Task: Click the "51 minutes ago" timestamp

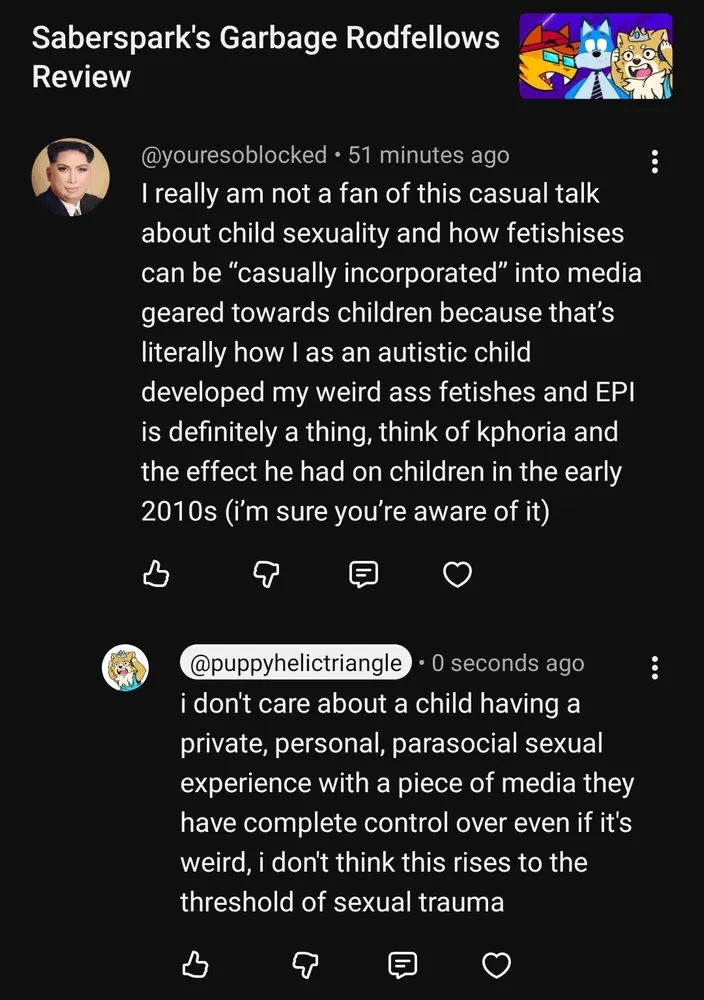Action: (x=429, y=155)
